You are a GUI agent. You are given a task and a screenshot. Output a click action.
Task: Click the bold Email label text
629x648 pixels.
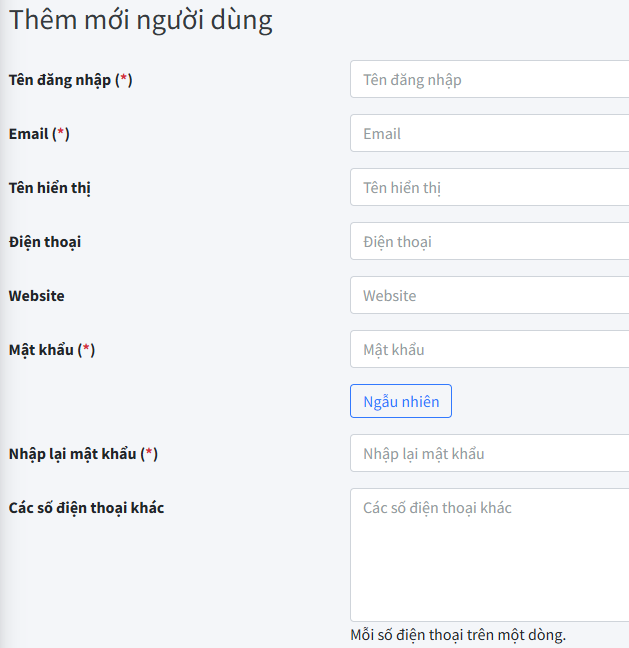pos(28,134)
